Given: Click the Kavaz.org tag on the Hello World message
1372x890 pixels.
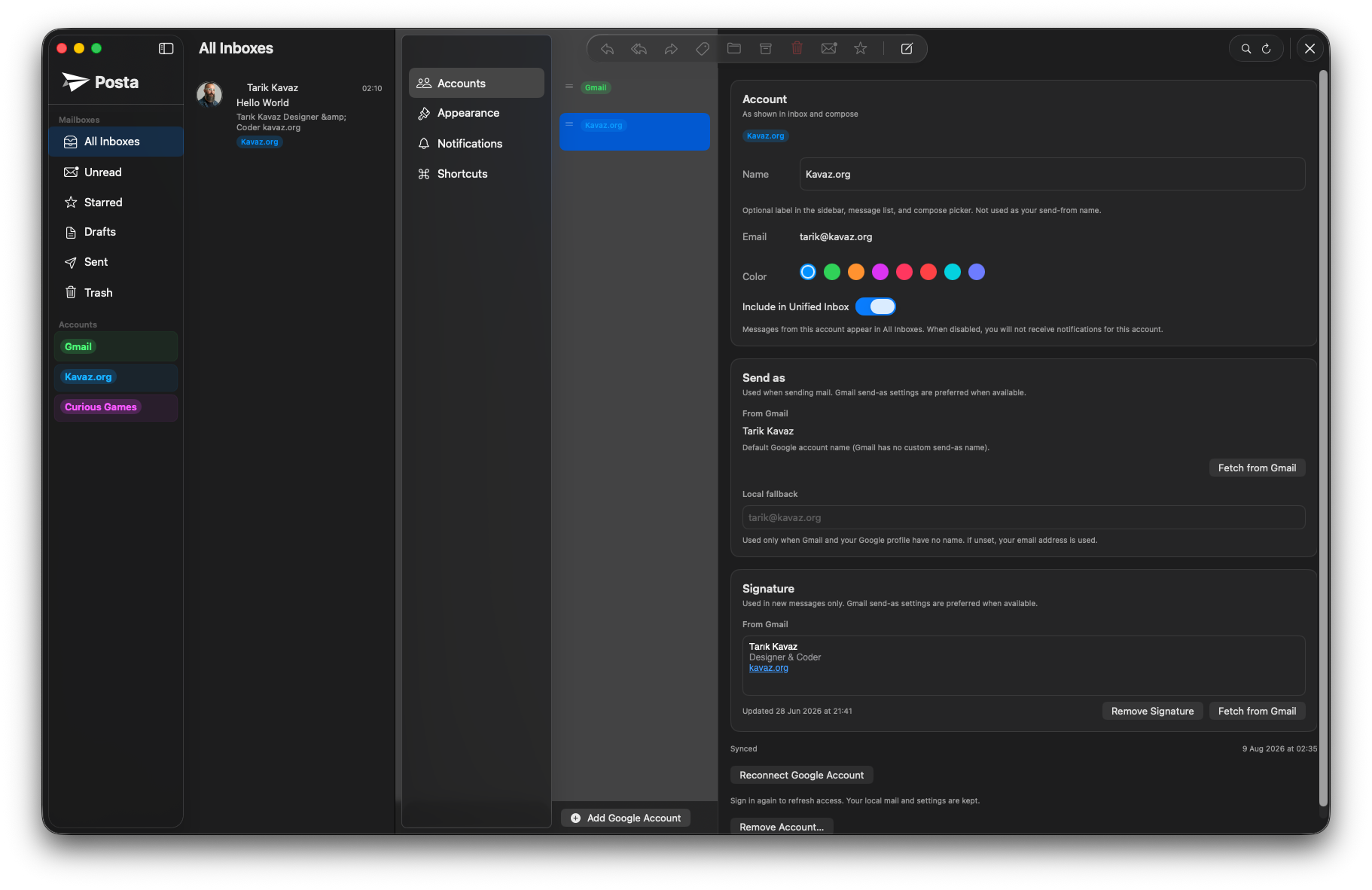Looking at the screenshot, I should [260, 142].
